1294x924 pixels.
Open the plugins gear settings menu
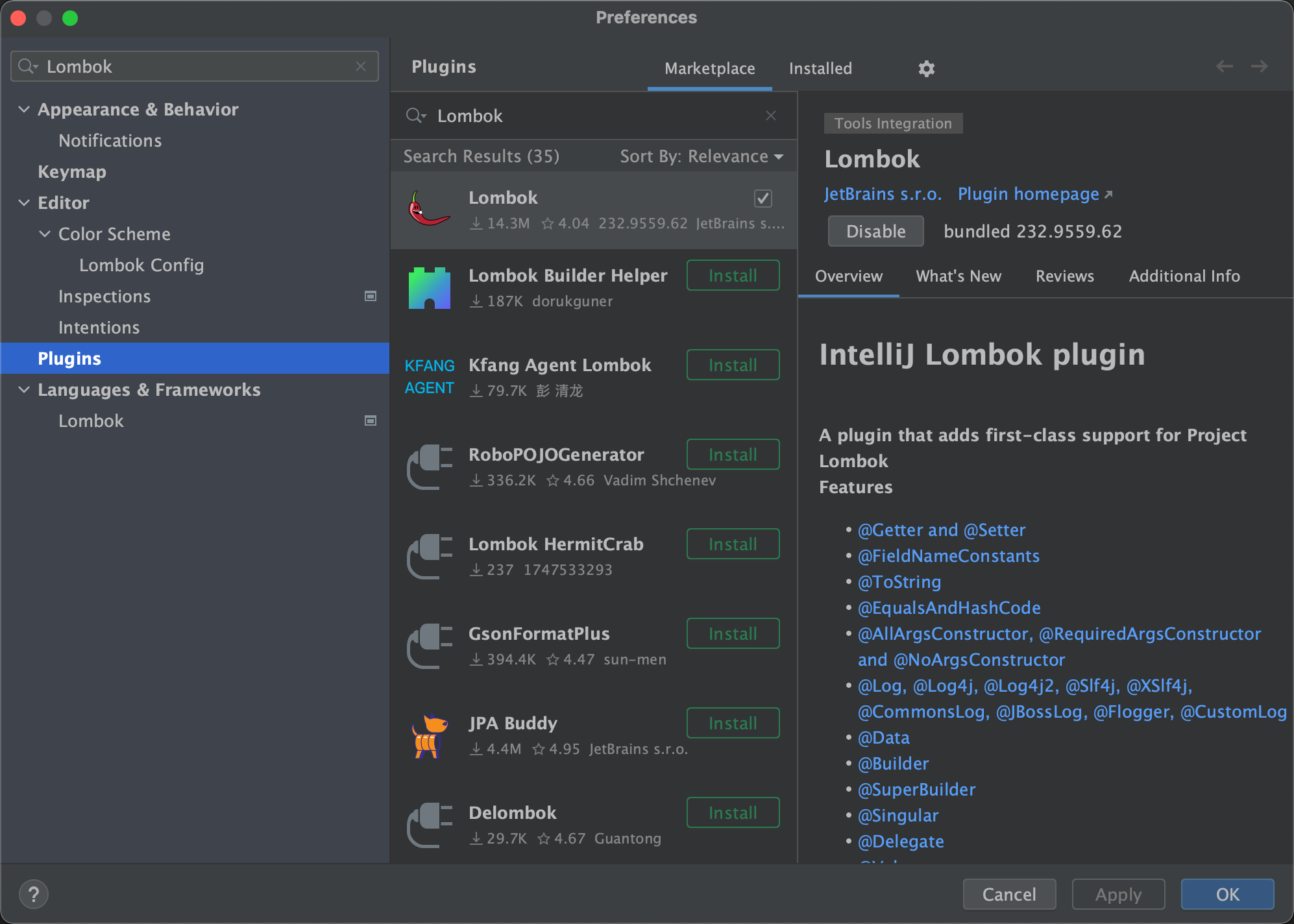[926, 68]
